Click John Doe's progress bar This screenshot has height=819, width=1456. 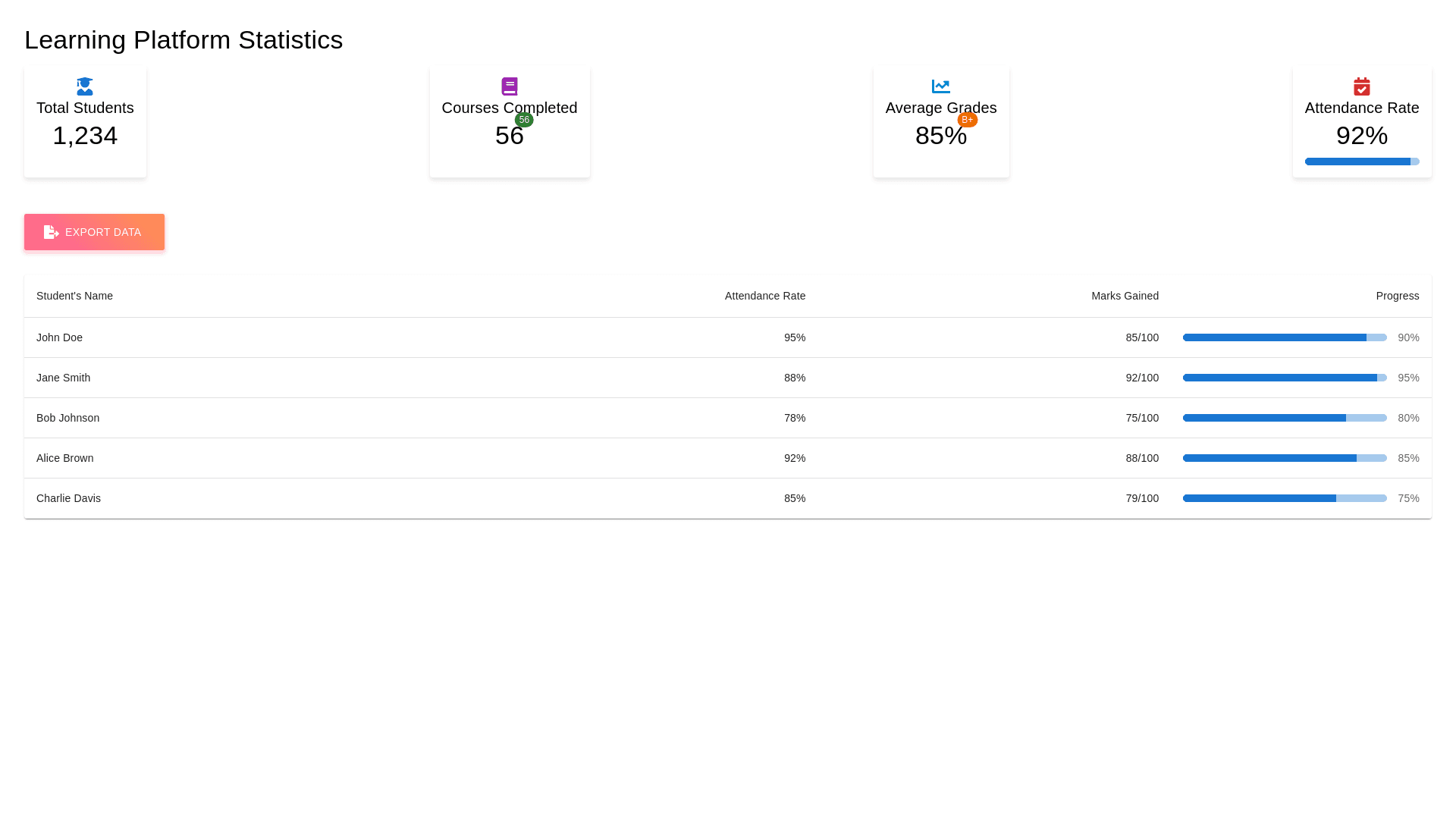click(1285, 337)
